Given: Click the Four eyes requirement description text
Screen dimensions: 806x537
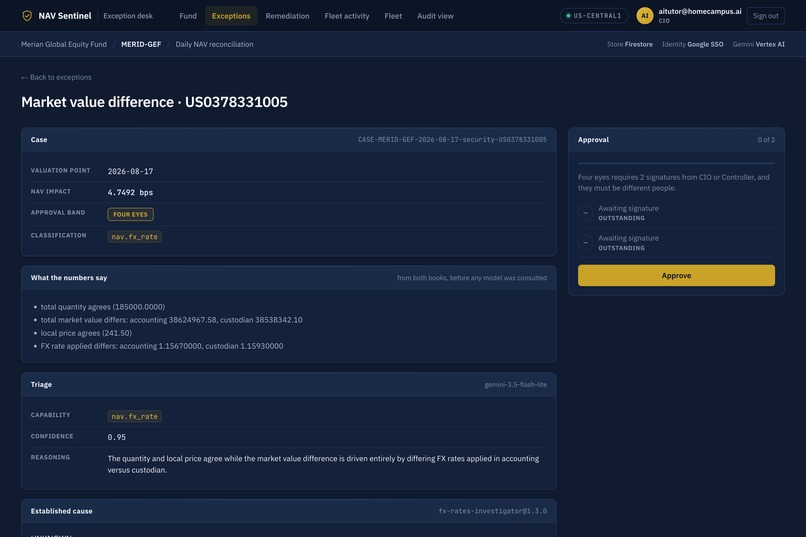Looking at the screenshot, I should (x=673, y=182).
